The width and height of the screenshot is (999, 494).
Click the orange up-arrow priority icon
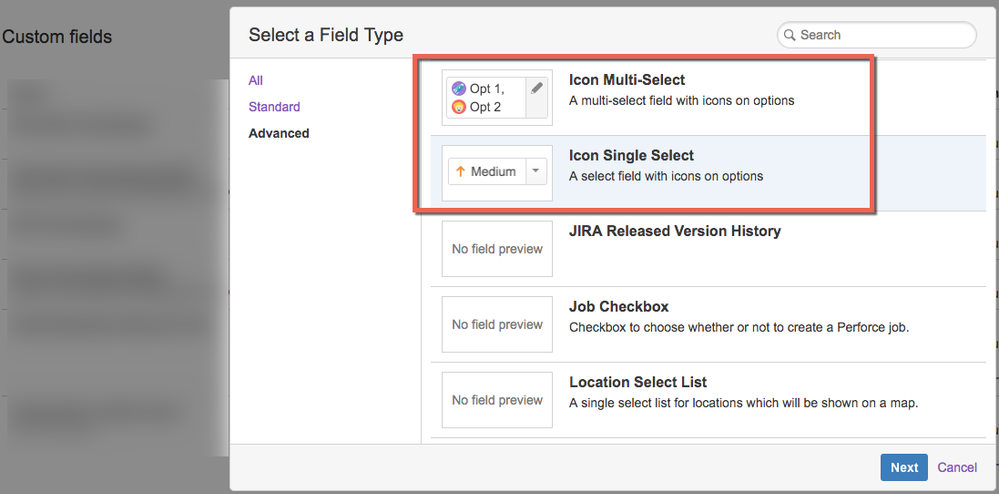tap(460, 172)
